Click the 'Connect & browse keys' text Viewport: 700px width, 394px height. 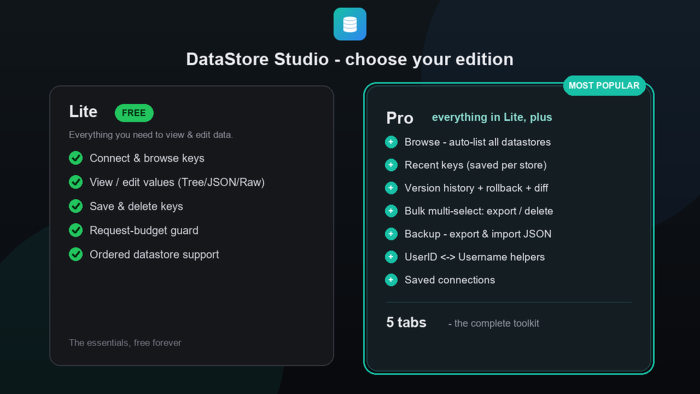pyautogui.click(x=147, y=158)
